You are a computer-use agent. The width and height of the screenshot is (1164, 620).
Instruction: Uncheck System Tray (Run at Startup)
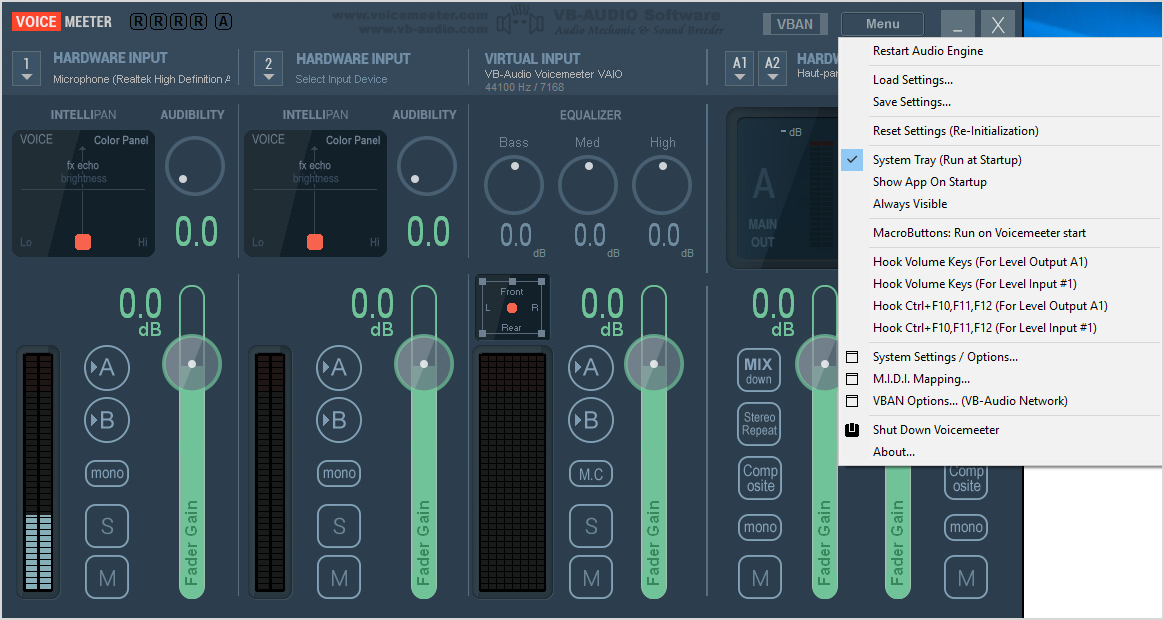[947, 160]
